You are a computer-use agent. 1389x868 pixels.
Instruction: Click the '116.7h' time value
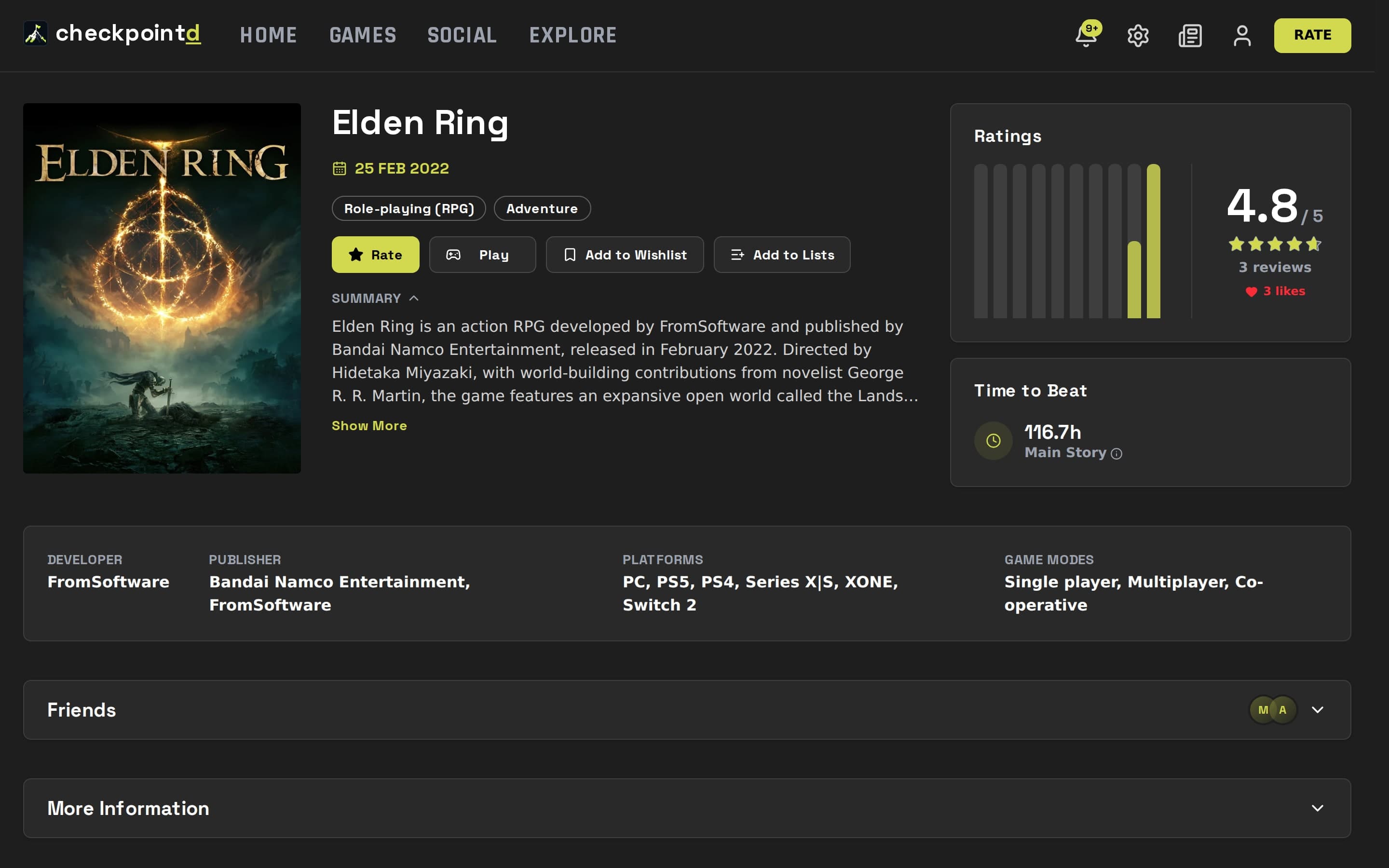click(x=1053, y=432)
